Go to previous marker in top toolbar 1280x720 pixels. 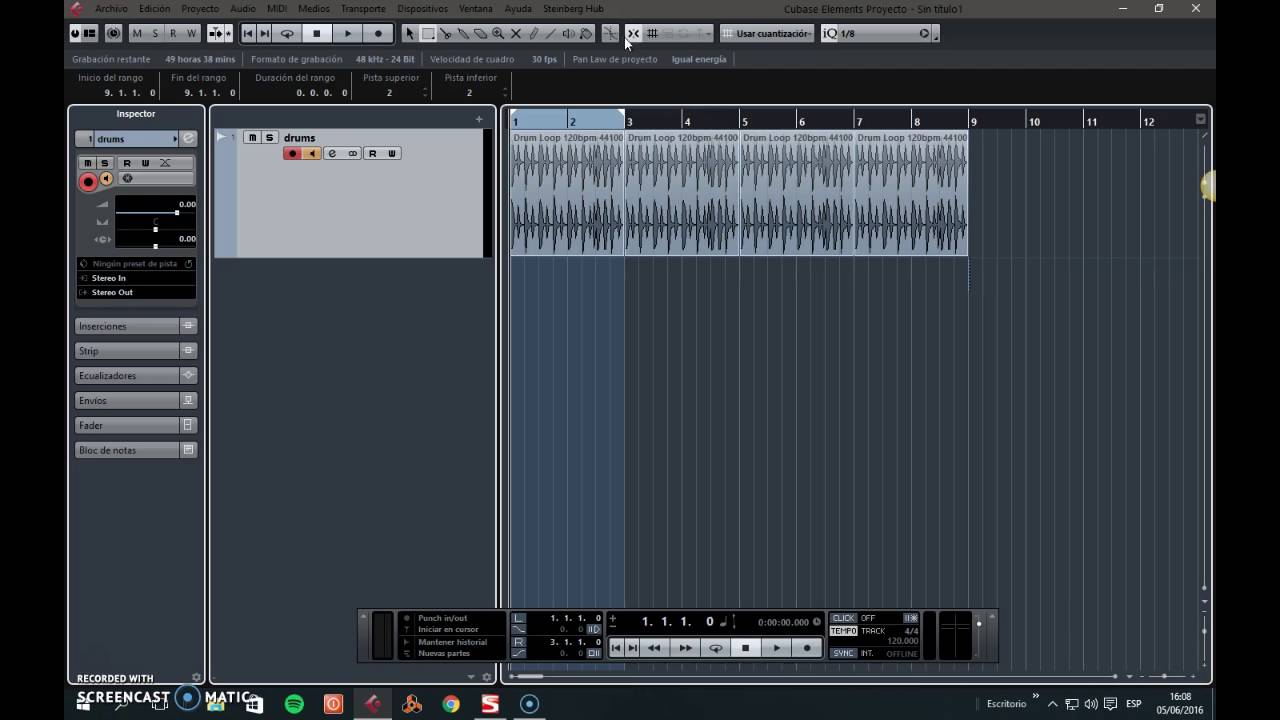(248, 33)
